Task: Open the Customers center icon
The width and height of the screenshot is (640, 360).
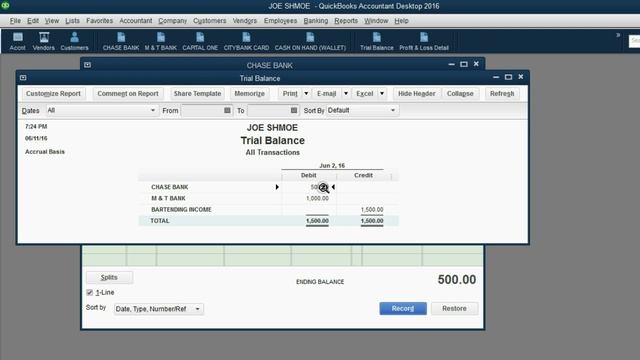Action: tap(74, 41)
